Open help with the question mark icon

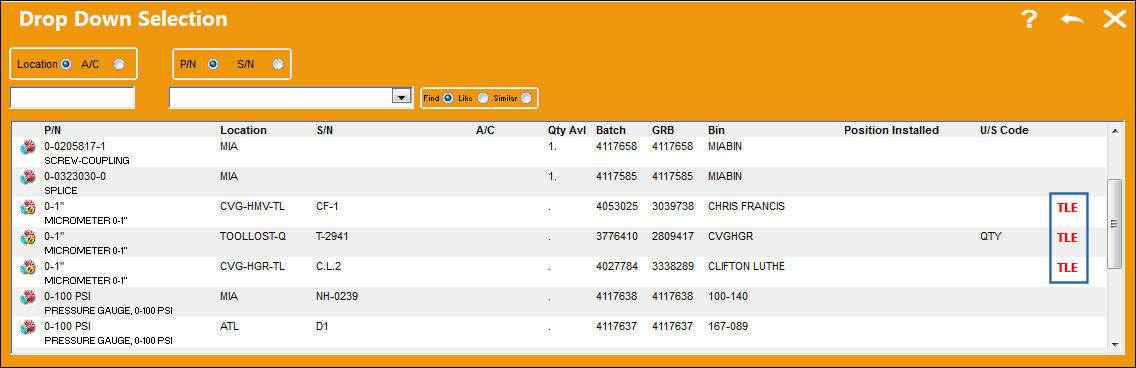1030,20
